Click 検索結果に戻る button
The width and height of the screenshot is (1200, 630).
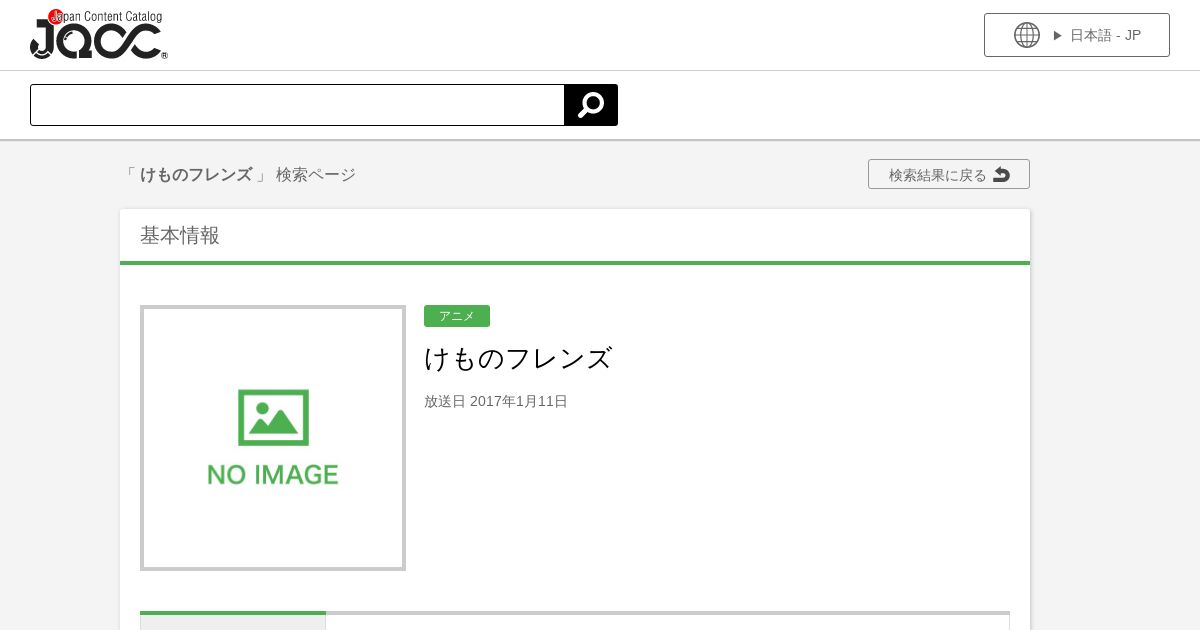(x=949, y=174)
